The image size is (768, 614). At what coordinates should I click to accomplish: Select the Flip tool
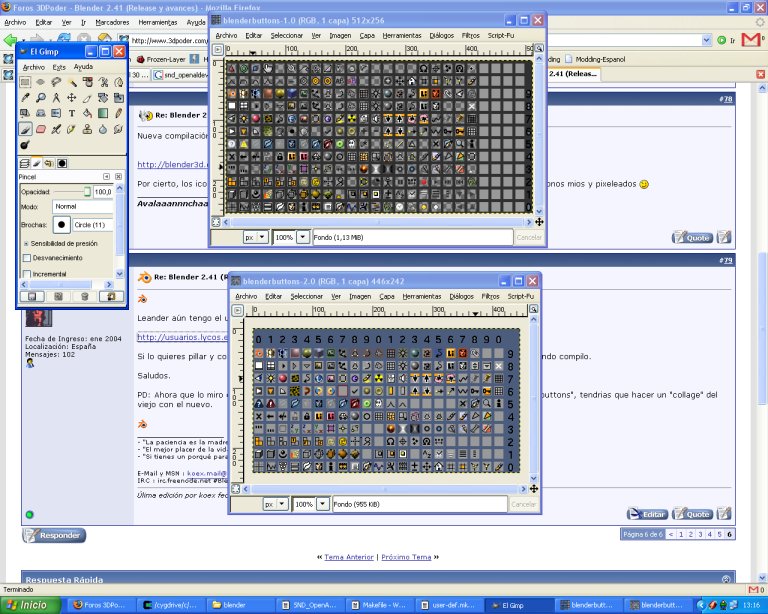tap(56, 114)
